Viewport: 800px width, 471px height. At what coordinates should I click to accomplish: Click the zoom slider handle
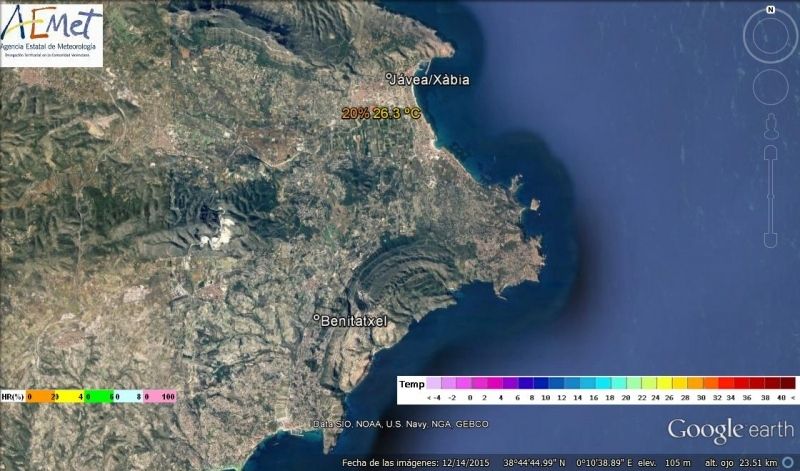[x=770, y=195]
